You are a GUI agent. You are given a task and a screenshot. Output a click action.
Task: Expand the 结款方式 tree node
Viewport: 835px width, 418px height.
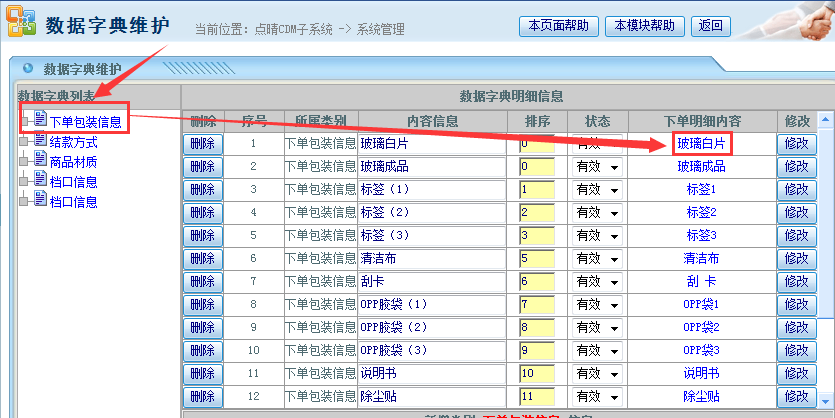(23, 142)
